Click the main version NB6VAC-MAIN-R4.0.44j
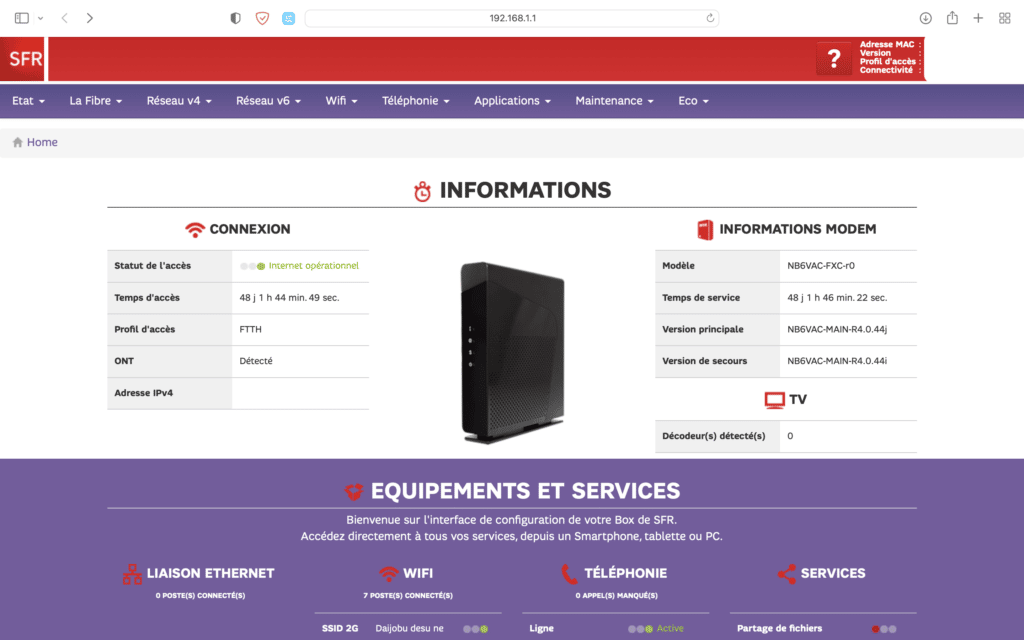 (x=837, y=330)
